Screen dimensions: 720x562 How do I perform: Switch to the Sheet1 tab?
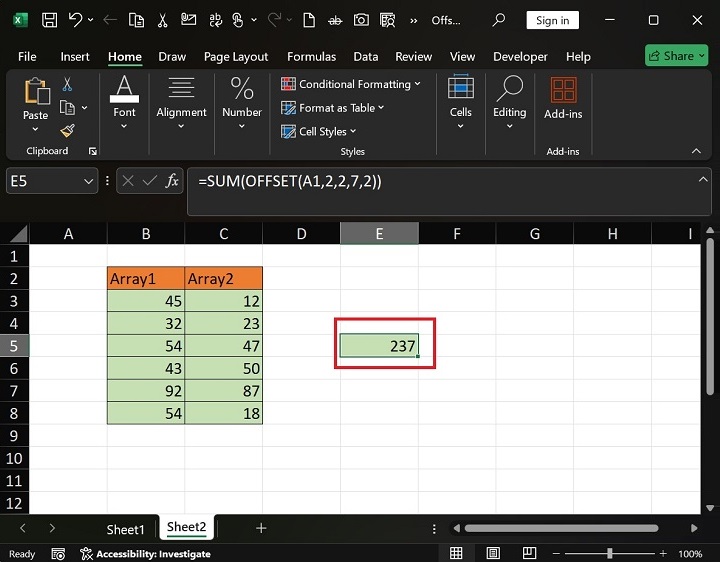pos(126,528)
